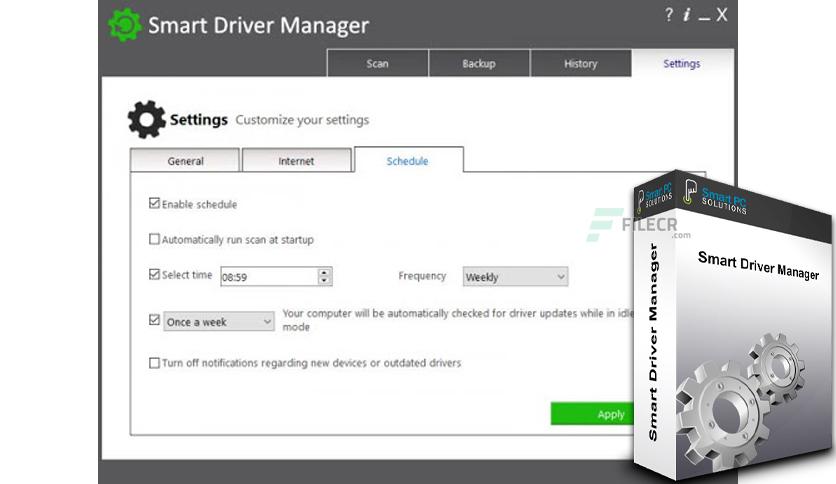The width and height of the screenshot is (836, 484).
Task: Enable Automatically run scan at startup
Action: coord(154,239)
